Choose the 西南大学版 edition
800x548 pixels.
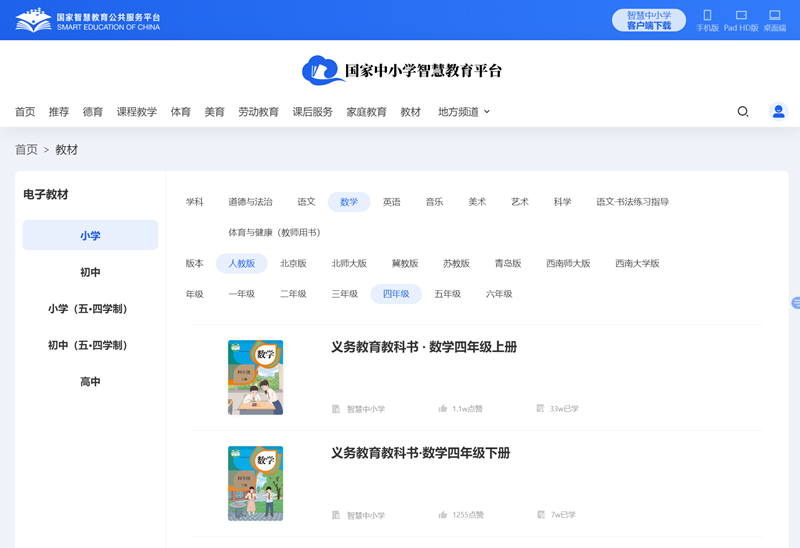[637, 263]
